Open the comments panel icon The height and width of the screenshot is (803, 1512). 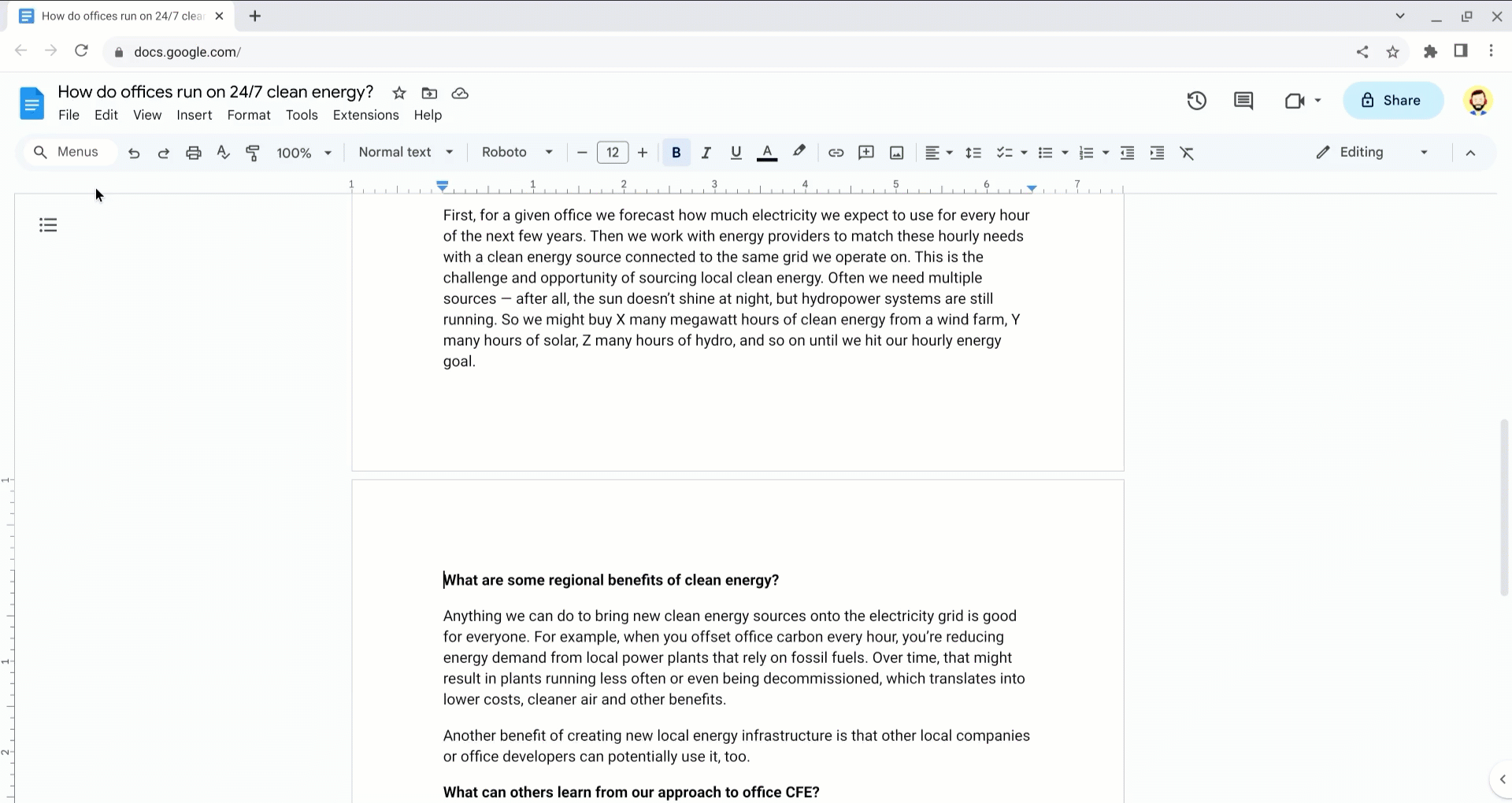click(x=1243, y=101)
